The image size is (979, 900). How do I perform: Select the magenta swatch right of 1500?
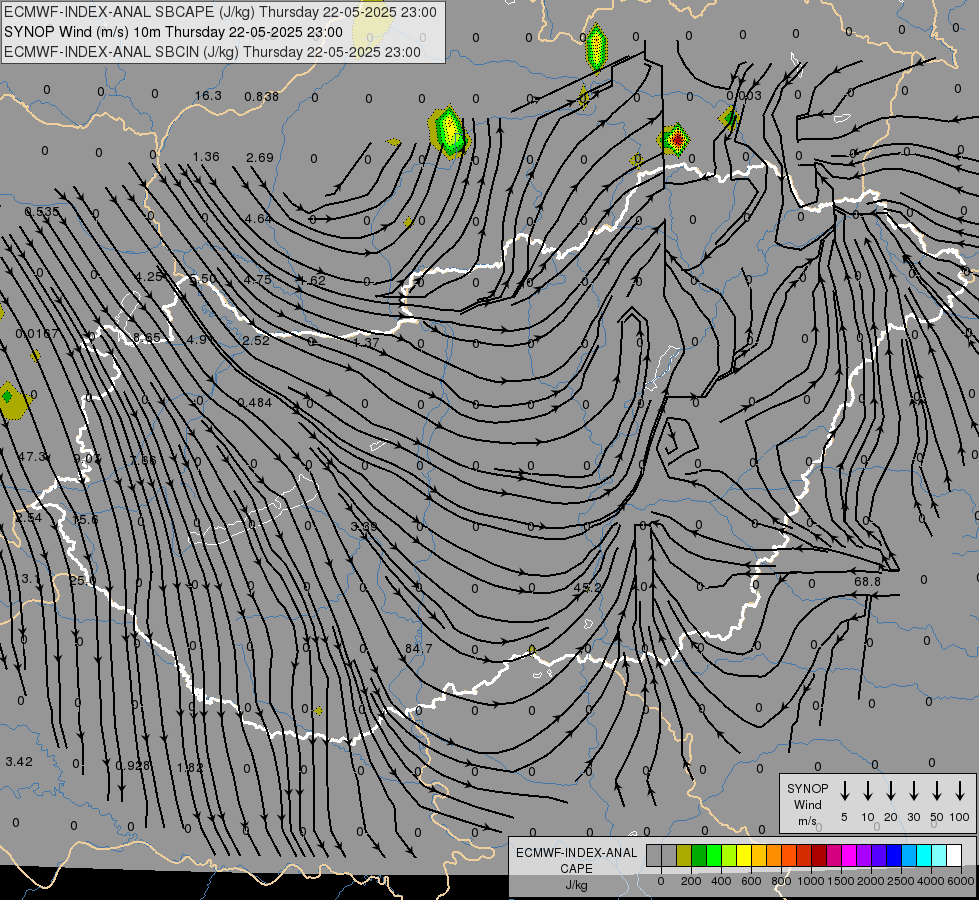tap(849, 856)
